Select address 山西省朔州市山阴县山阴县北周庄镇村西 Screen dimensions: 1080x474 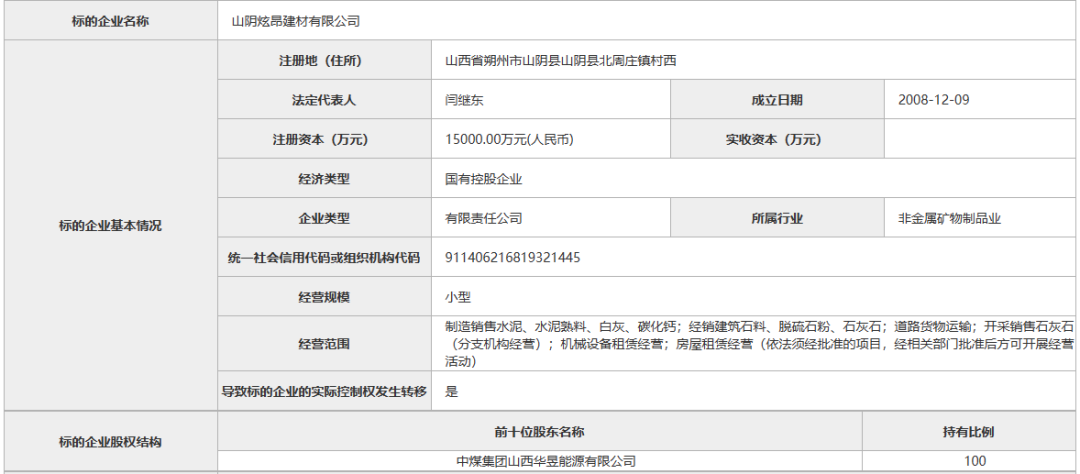561,61
